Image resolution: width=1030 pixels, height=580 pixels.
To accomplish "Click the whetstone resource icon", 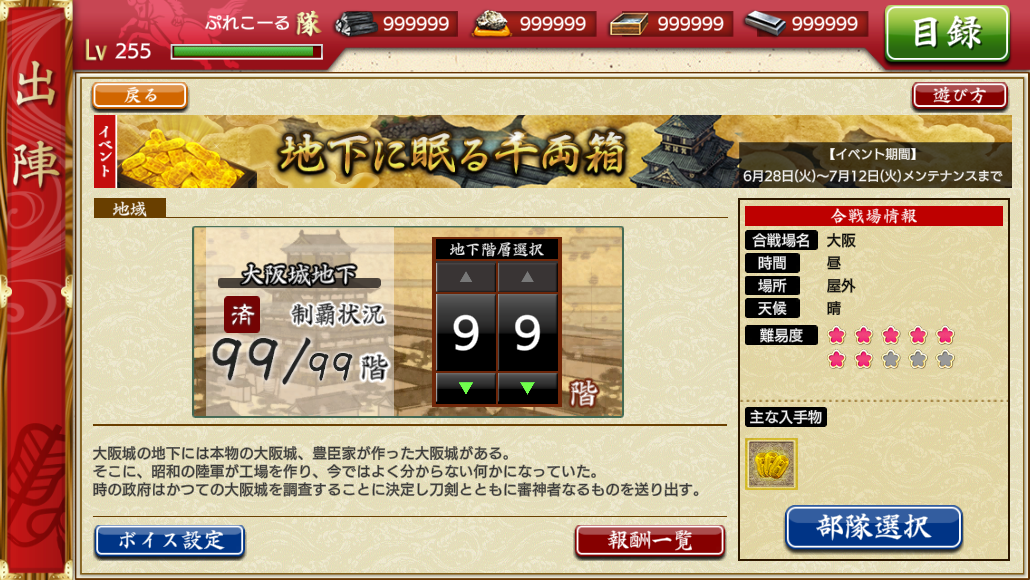I will (x=765, y=24).
